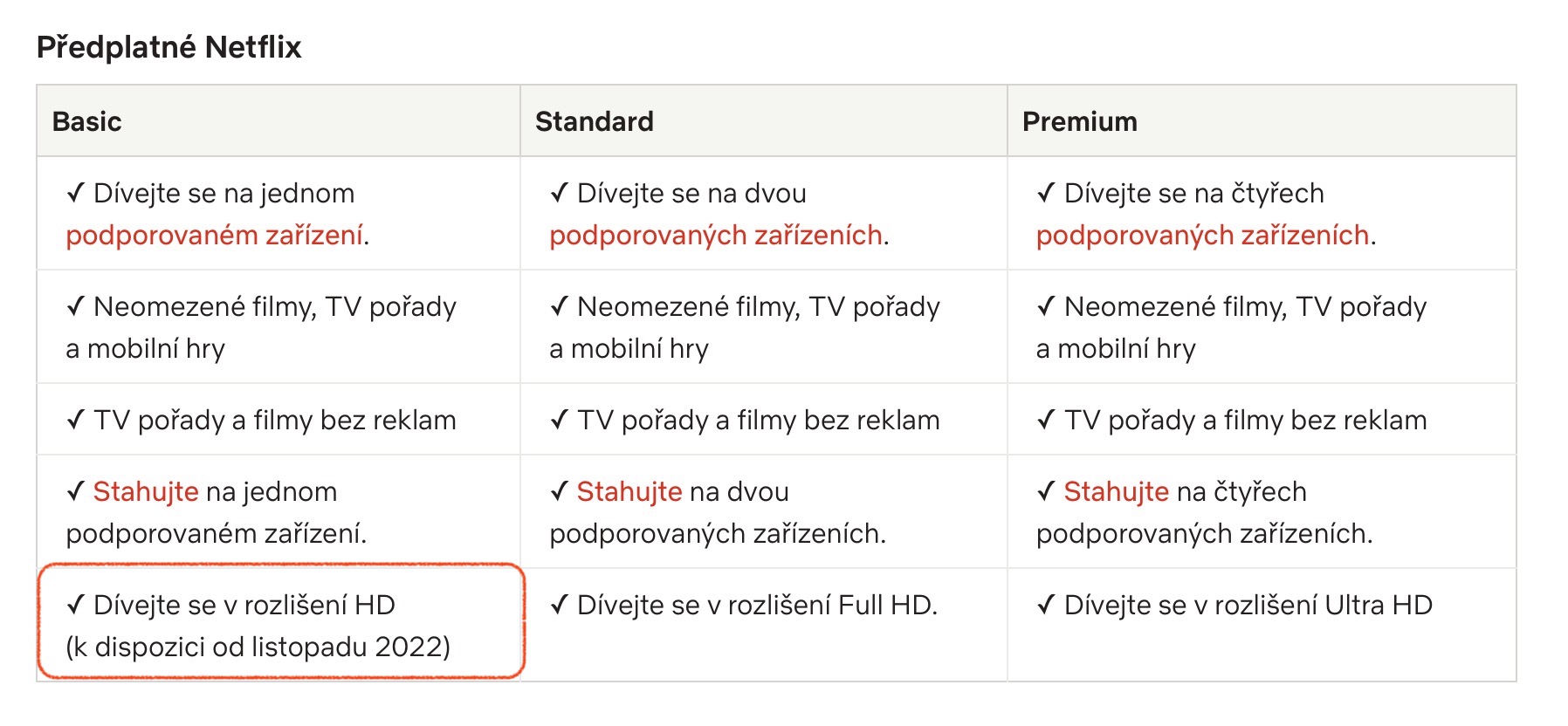Click the 'Stahujte' link in Standard column
Image resolution: width=1568 pixels, height=726 pixels.
tap(629, 492)
